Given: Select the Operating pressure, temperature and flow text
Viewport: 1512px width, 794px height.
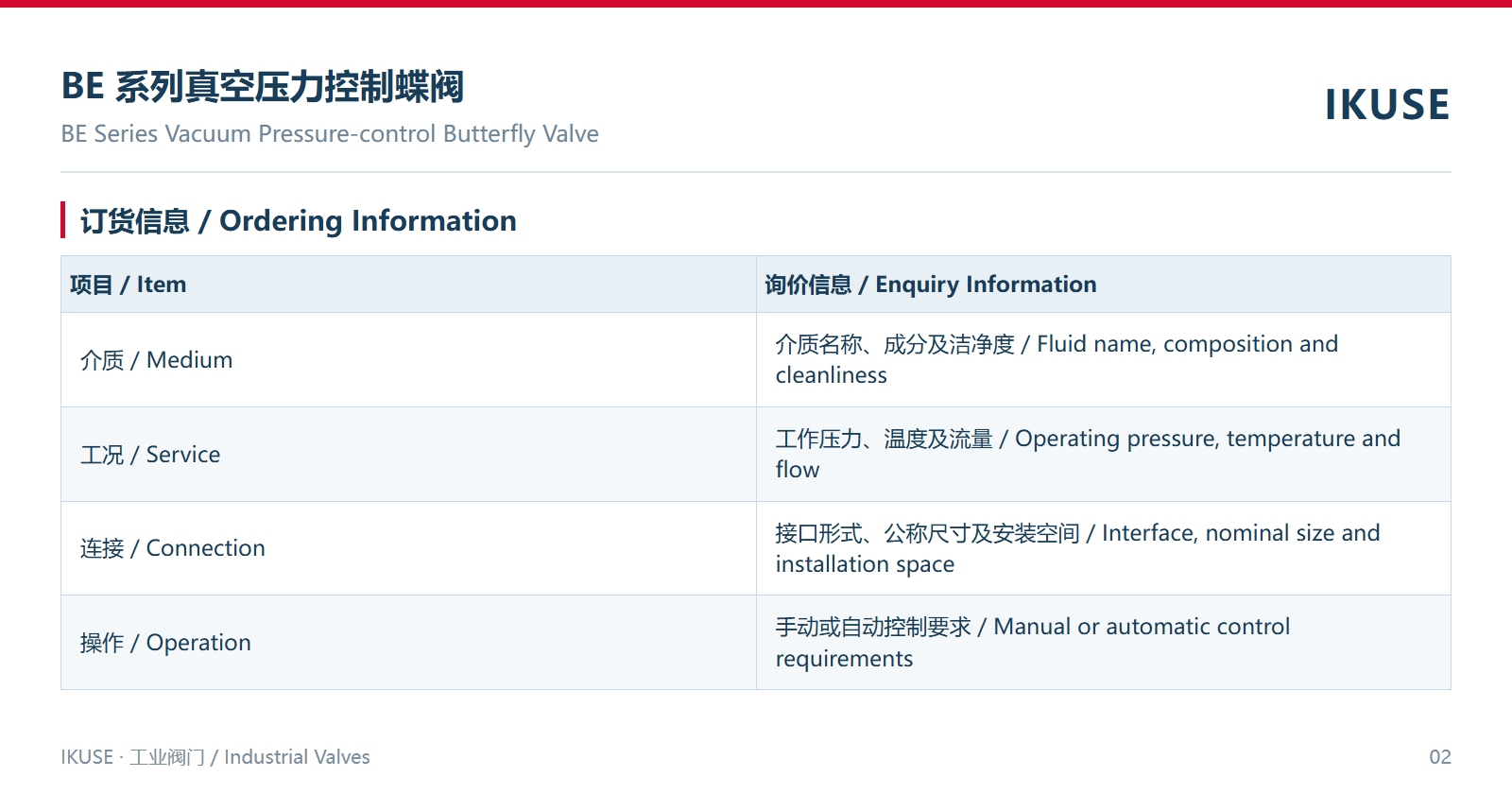Looking at the screenshot, I should point(1088,454).
